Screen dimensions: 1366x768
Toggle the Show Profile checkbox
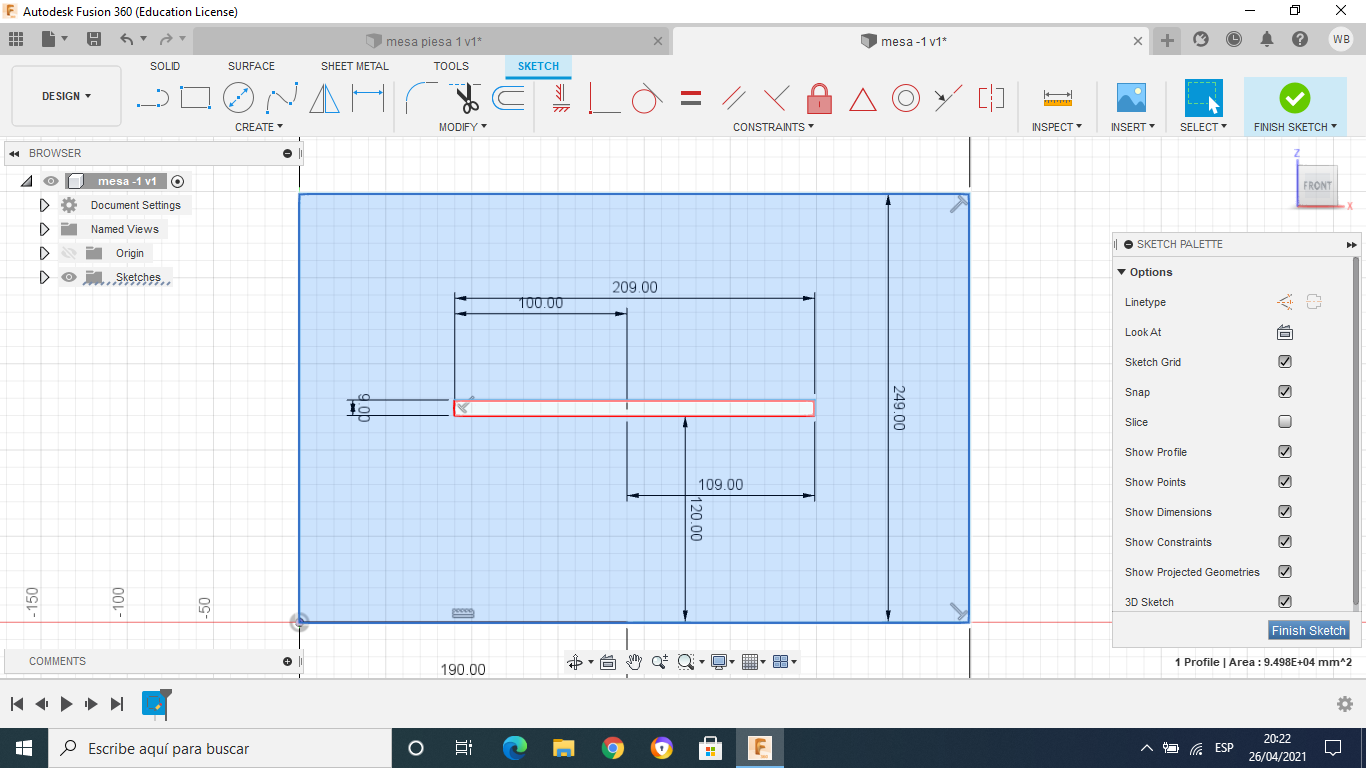1285,452
